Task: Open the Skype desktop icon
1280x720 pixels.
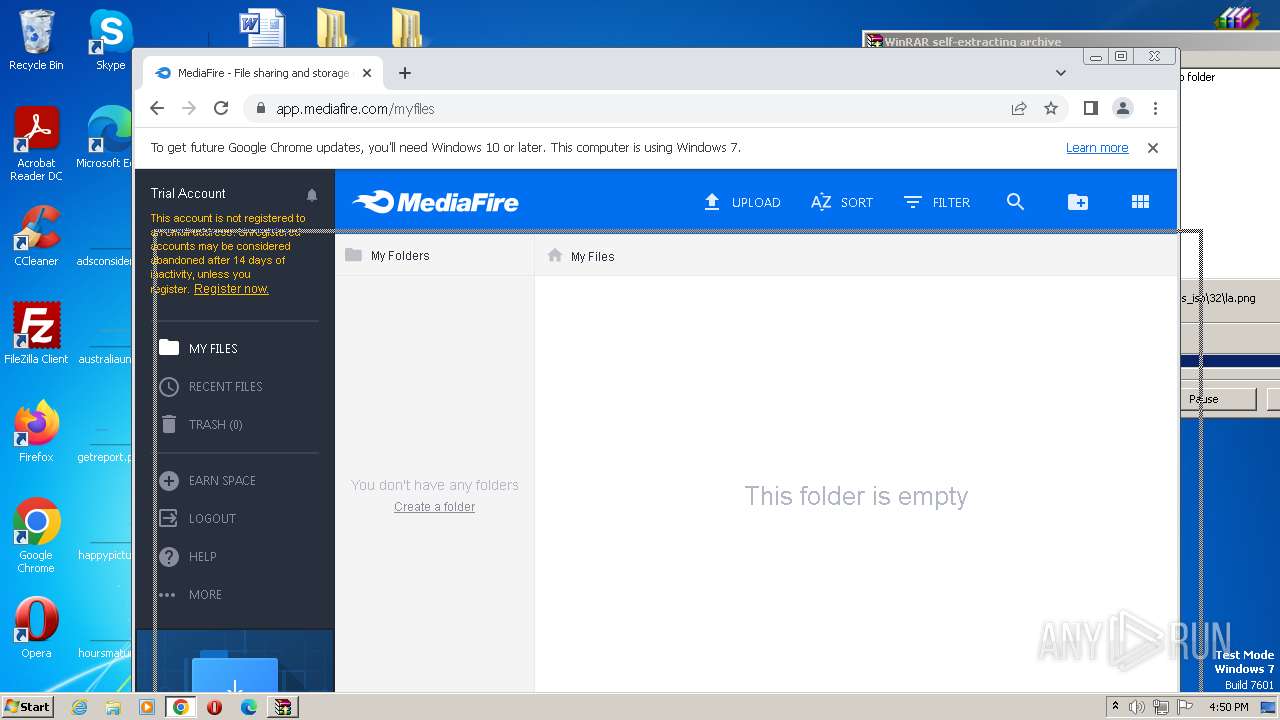Action: click(x=110, y=41)
